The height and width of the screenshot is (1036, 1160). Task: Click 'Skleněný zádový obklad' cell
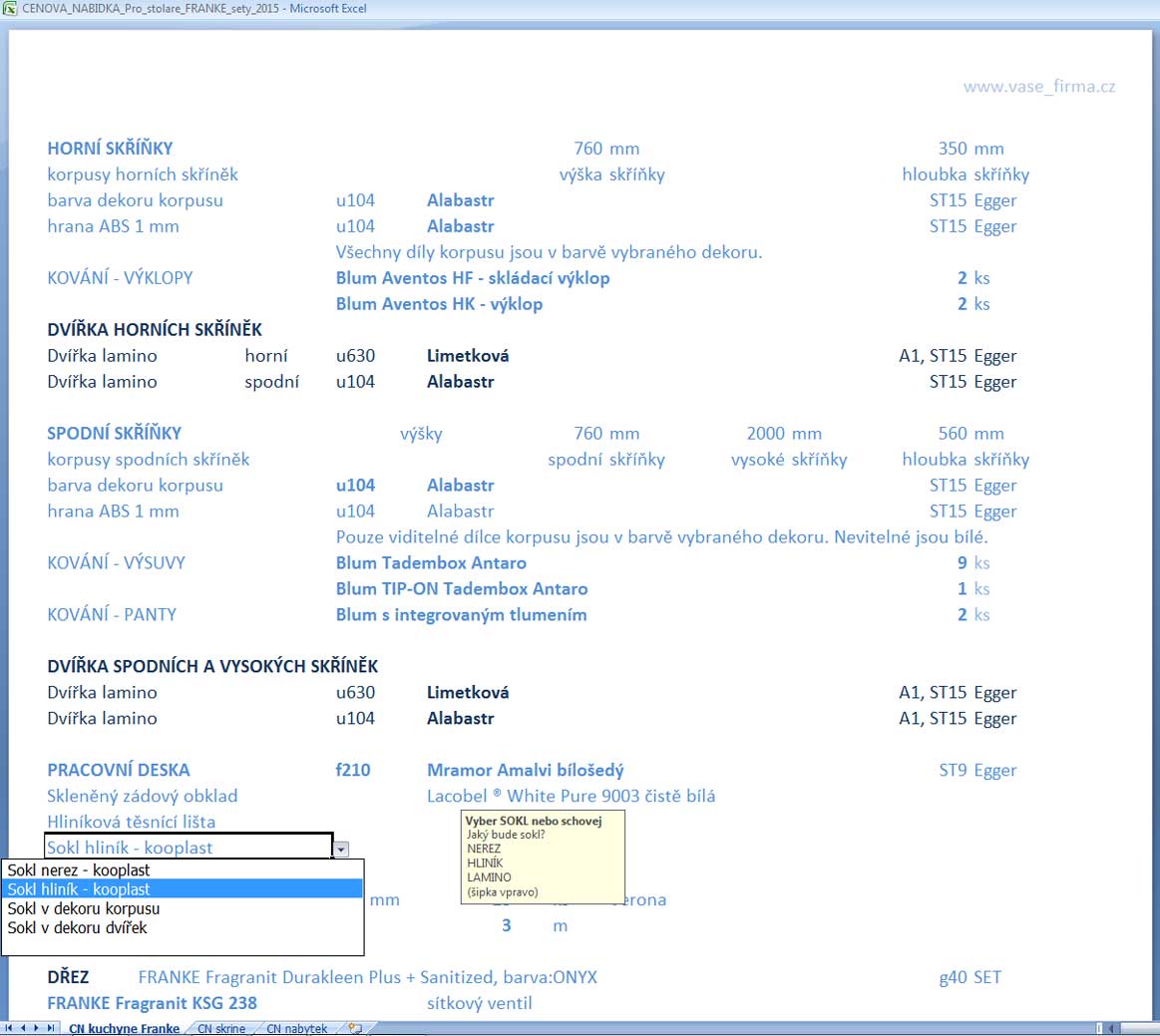click(142, 796)
